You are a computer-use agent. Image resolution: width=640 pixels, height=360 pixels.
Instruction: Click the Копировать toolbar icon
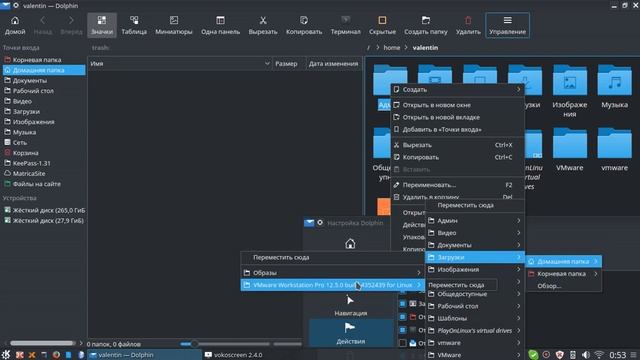(304, 25)
